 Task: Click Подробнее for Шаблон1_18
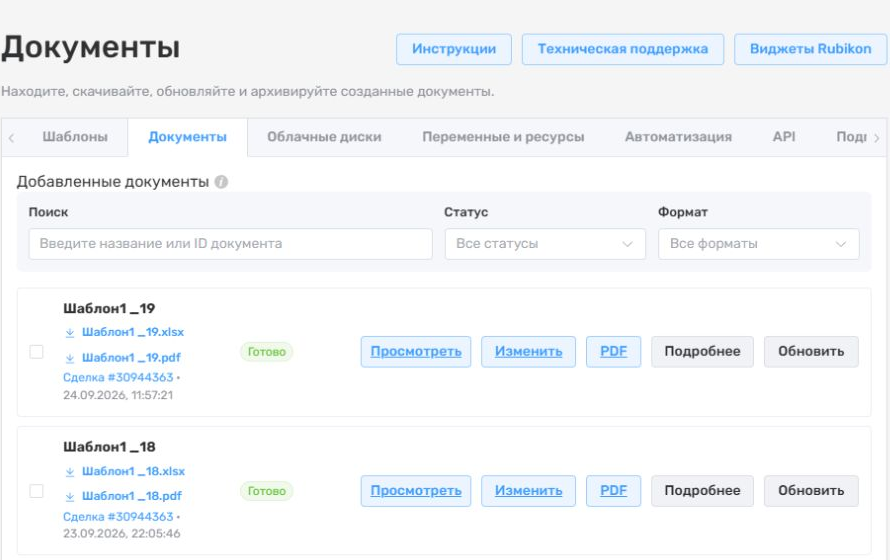click(702, 491)
